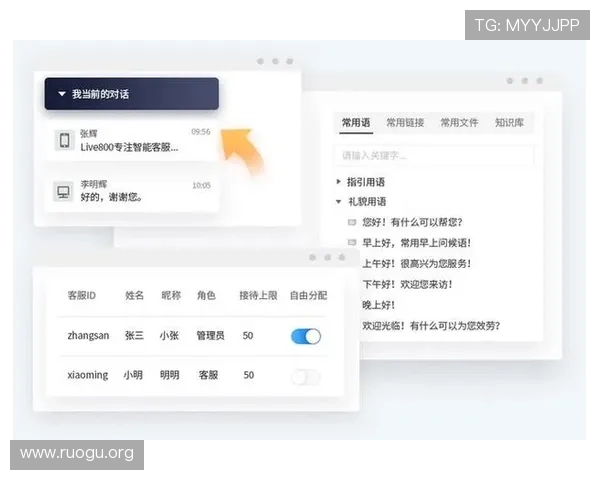Image resolution: width=600 pixels, height=480 pixels.
Task: Collapse the 礼貌用语 category arrow
Action: coord(338,201)
